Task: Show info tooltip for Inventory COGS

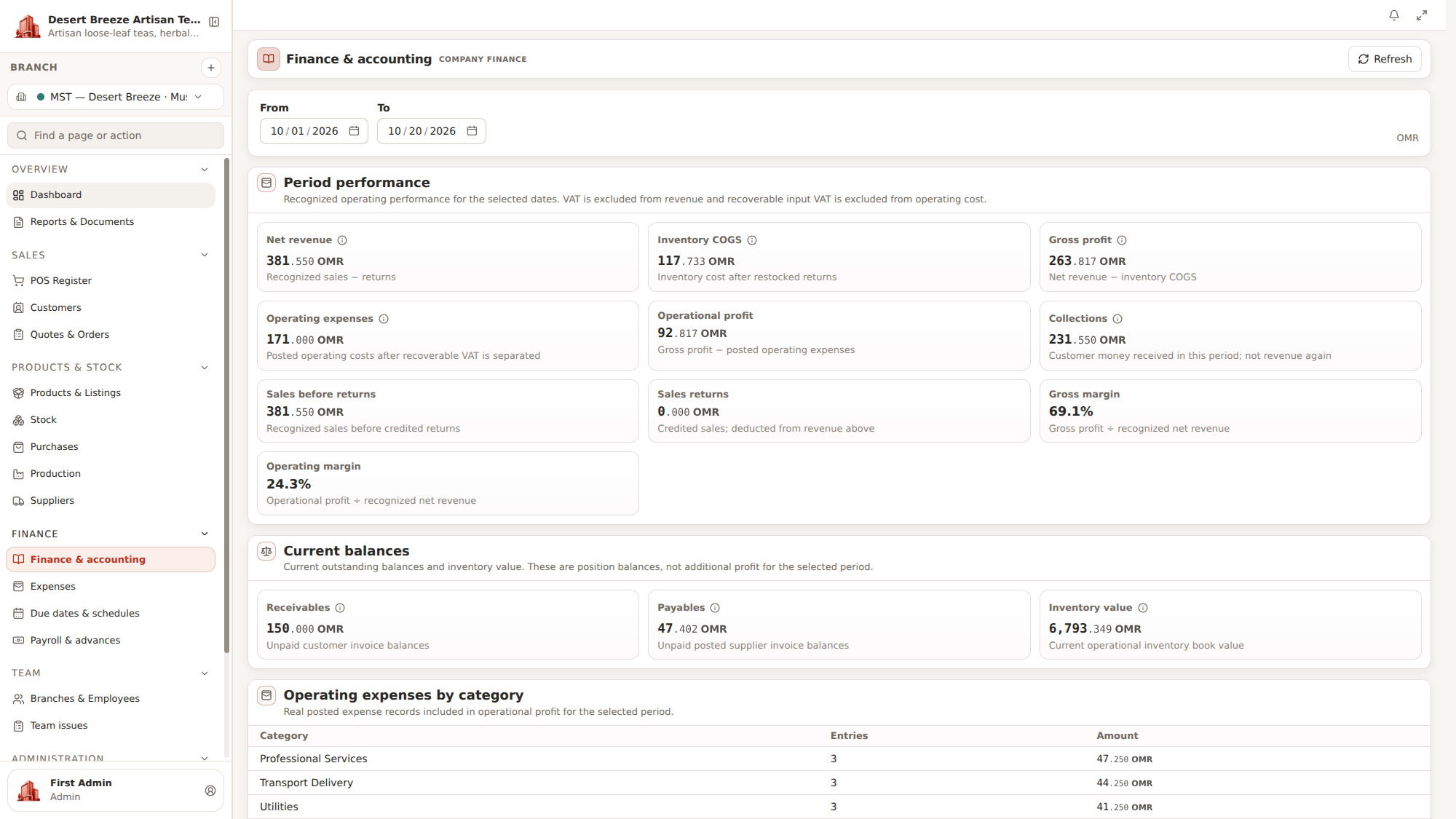Action: pos(752,240)
